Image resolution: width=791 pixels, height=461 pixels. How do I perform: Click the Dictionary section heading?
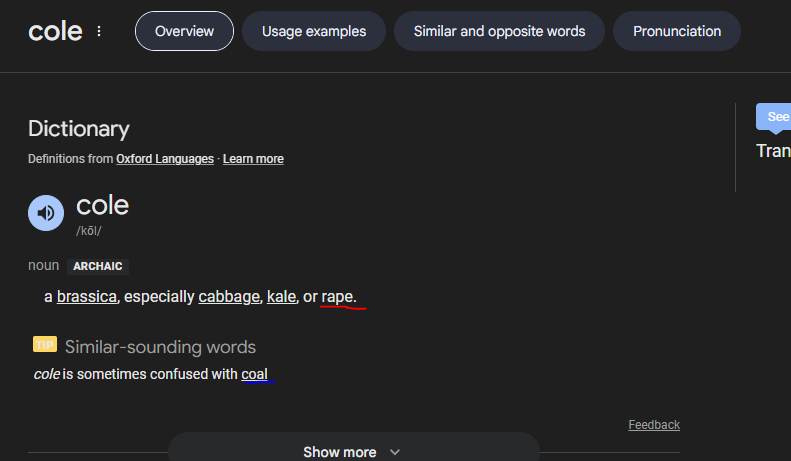pyautogui.click(x=79, y=129)
